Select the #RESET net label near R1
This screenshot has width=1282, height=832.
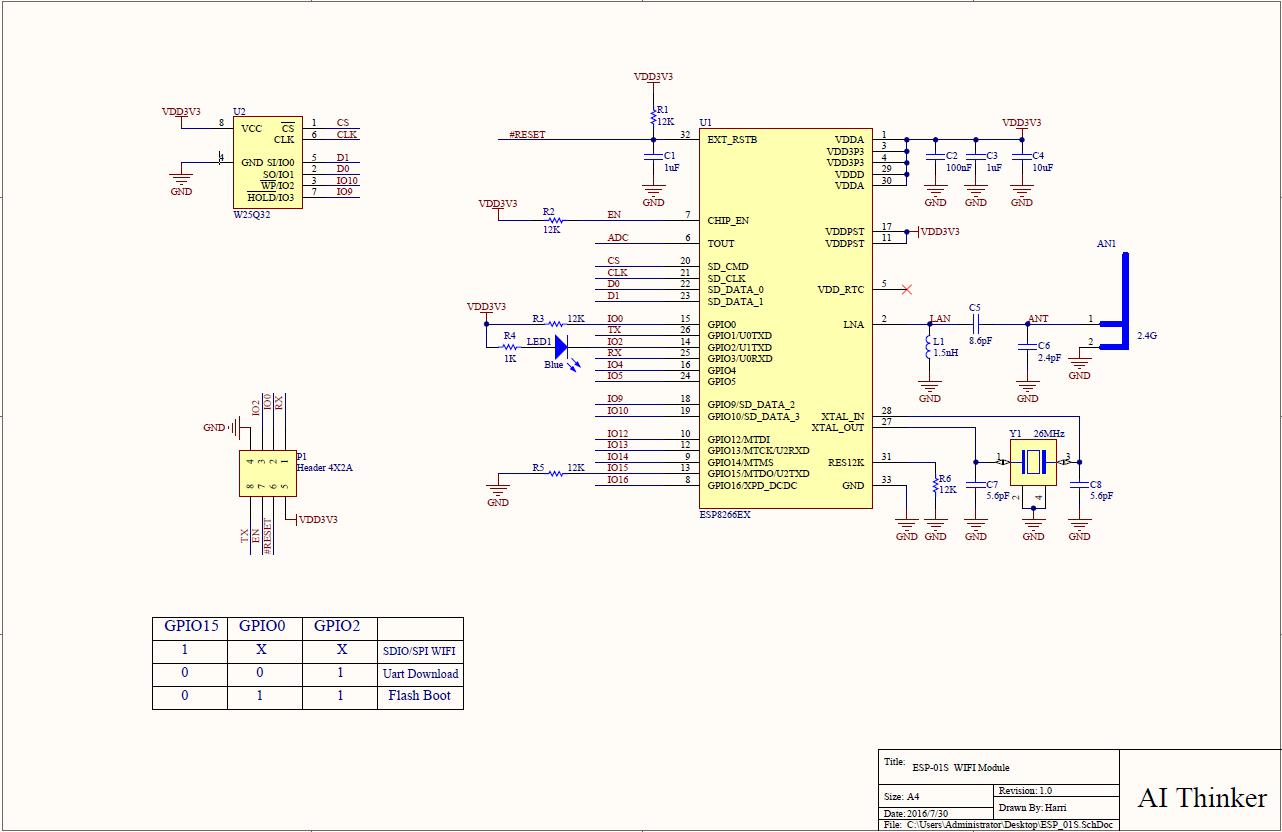click(x=527, y=134)
